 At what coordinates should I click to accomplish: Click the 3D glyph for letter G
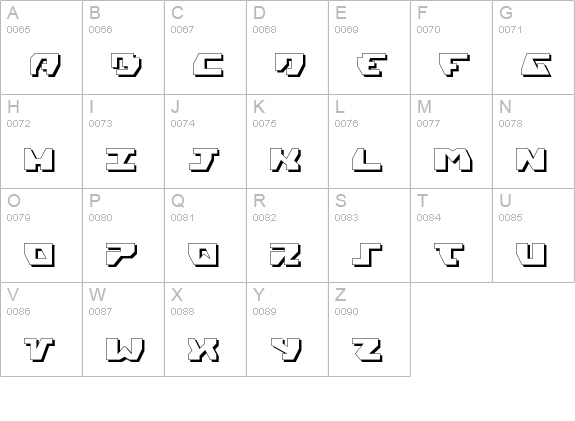click(536, 65)
